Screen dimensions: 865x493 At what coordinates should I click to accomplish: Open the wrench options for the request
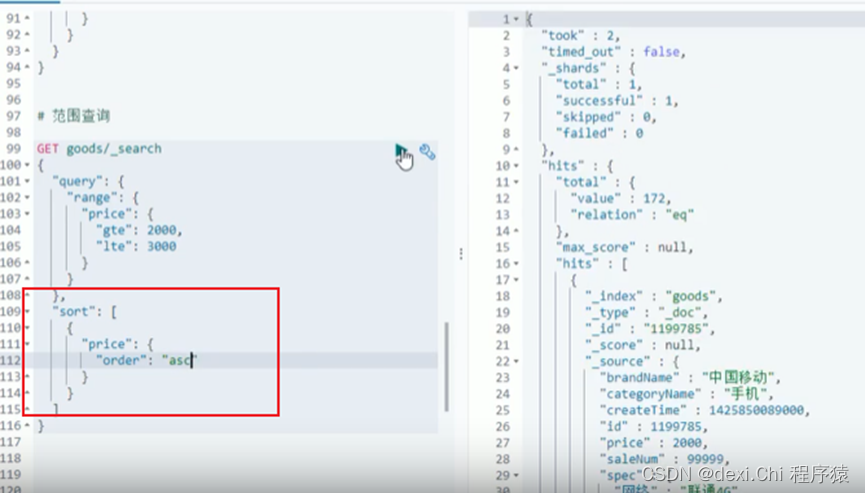point(427,151)
